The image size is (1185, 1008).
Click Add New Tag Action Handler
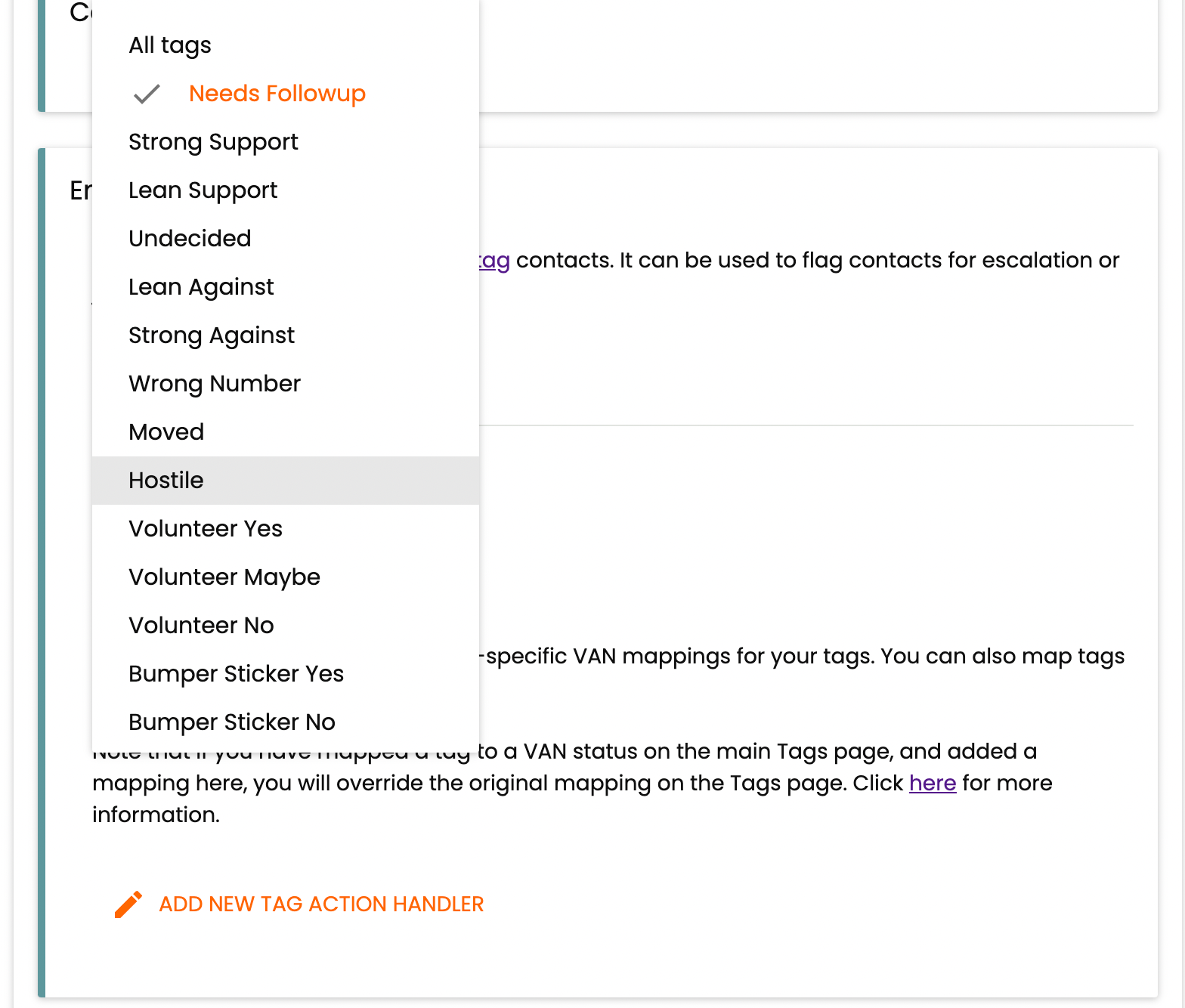pyautogui.click(x=321, y=904)
